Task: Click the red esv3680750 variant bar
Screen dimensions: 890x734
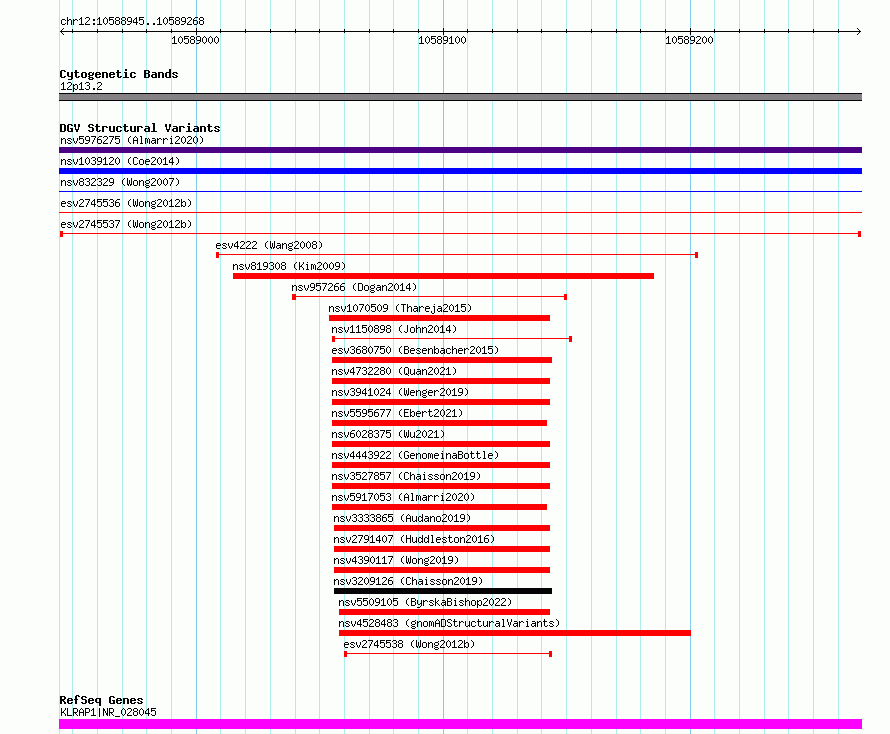Action: 442,360
